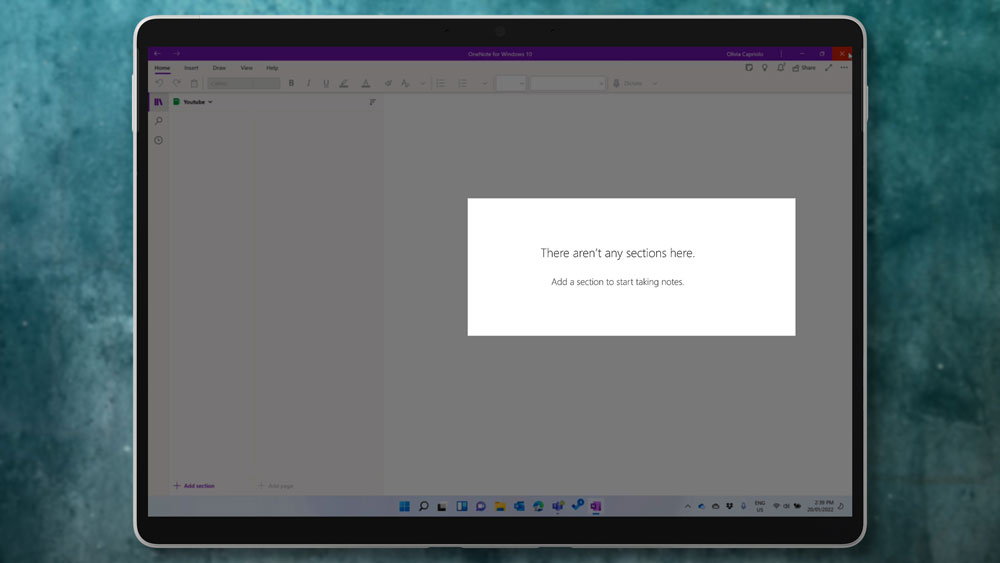Switch to the Draw tab

(219, 68)
